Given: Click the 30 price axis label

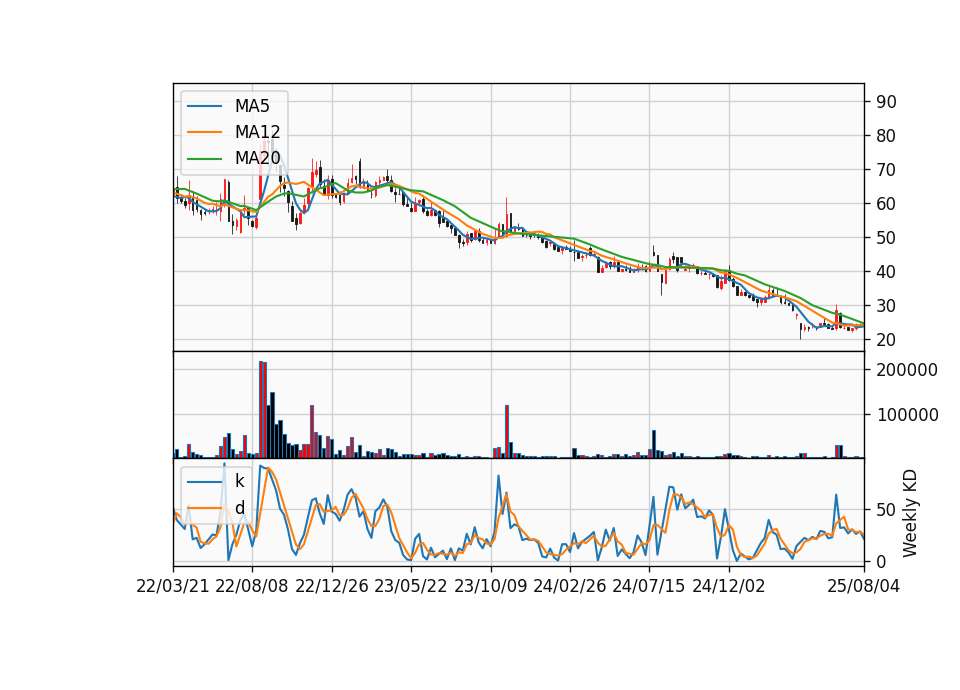Looking at the screenshot, I should [886, 306].
